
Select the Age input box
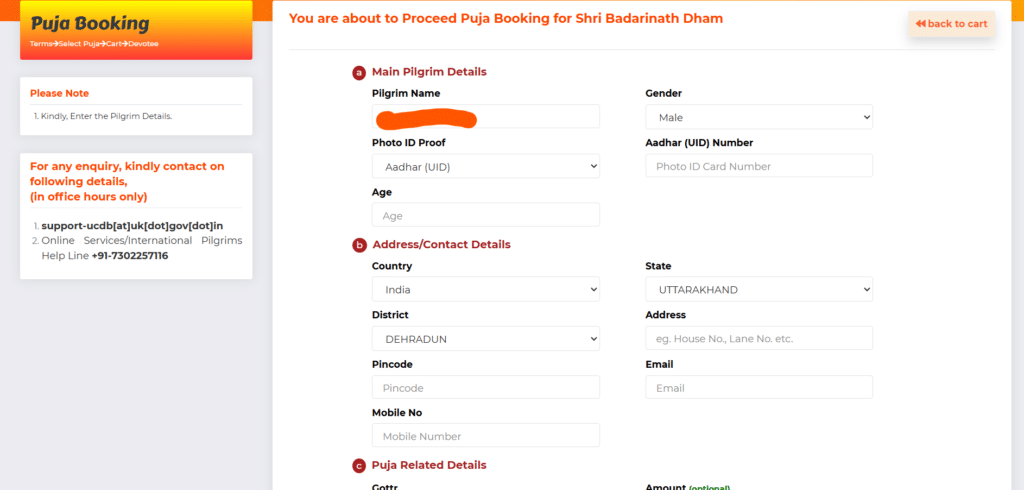click(x=486, y=215)
